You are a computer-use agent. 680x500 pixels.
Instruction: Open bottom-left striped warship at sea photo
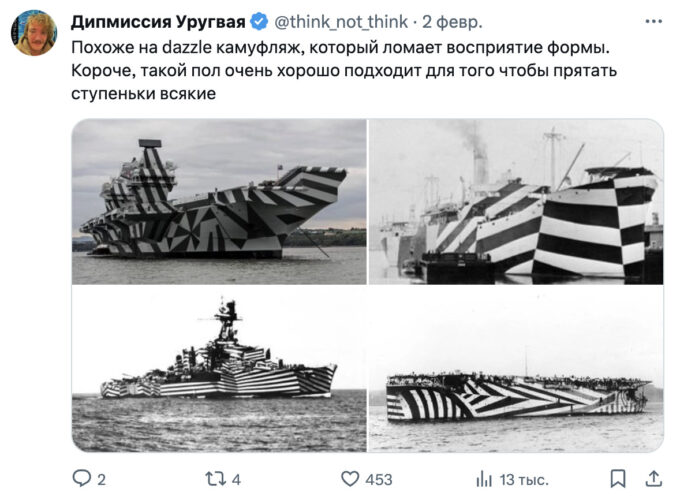219,369
